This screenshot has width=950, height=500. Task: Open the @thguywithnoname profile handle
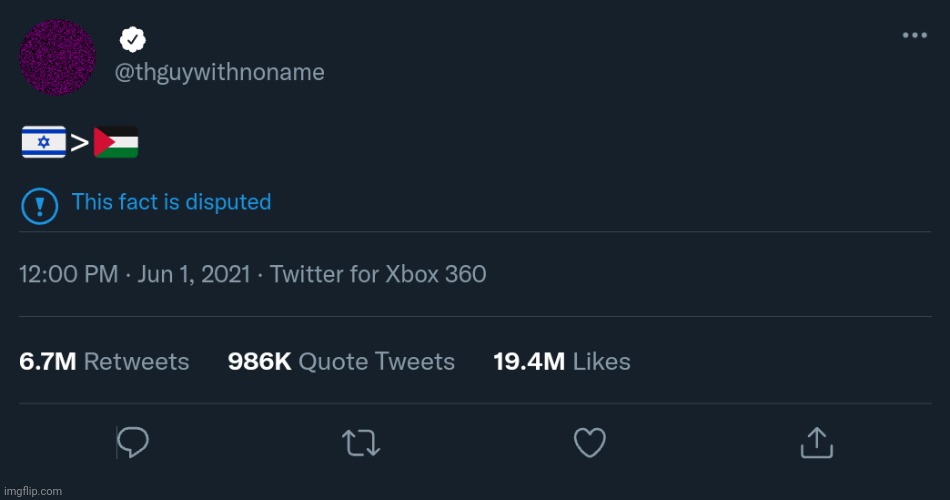pyautogui.click(x=220, y=73)
